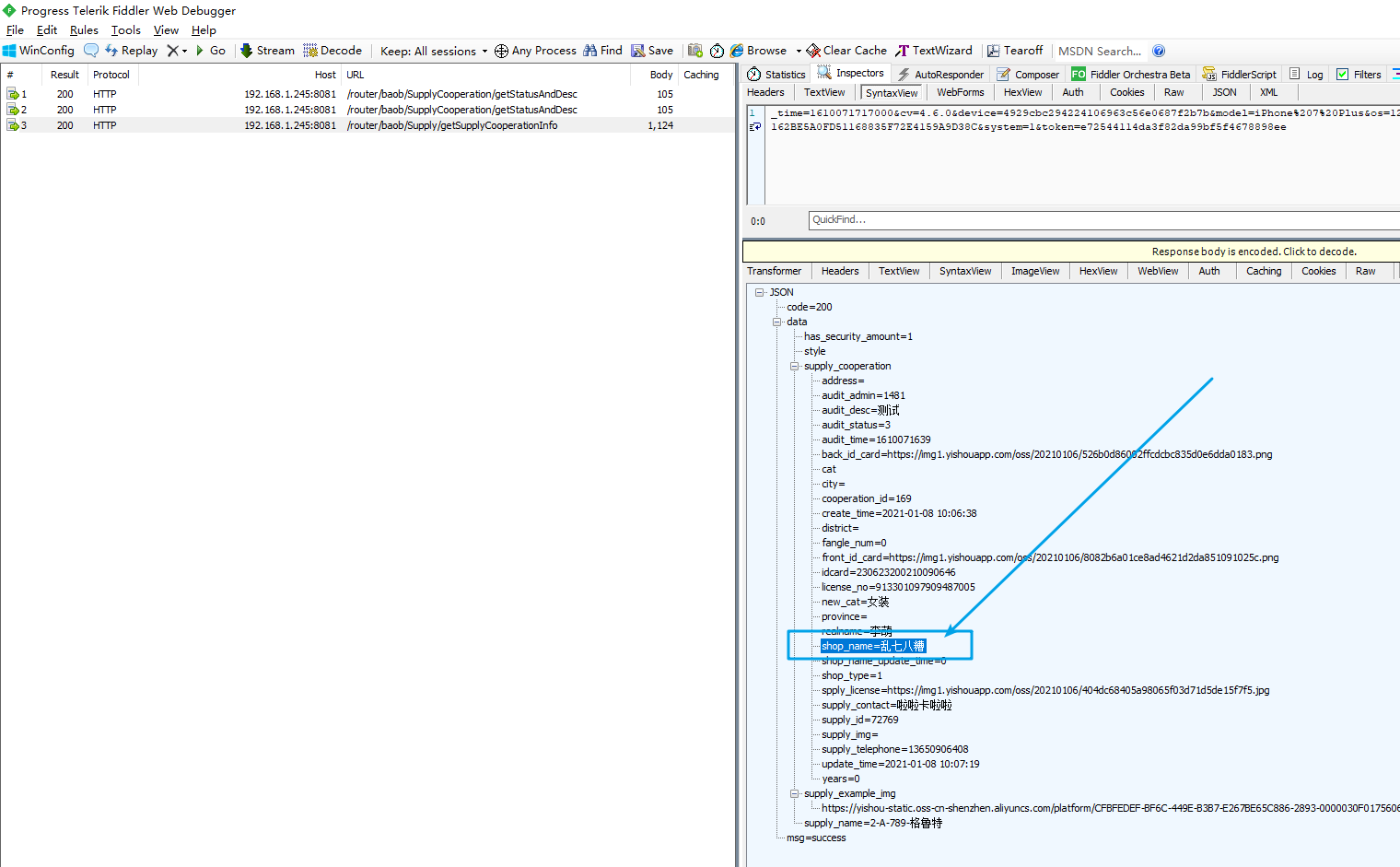Click the comment speech bubble icon

(91, 51)
